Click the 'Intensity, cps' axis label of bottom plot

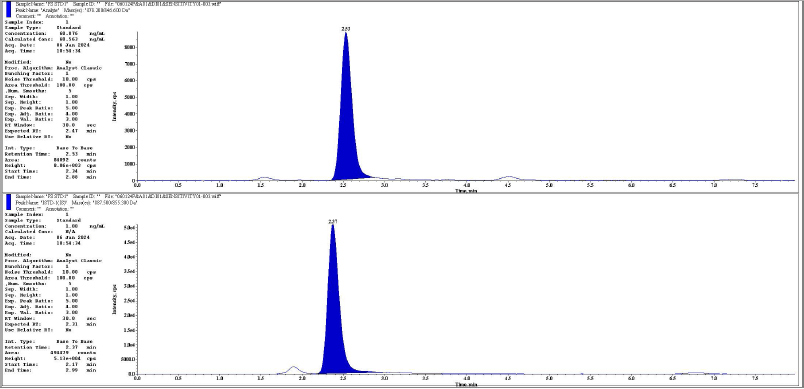[x=115, y=300]
